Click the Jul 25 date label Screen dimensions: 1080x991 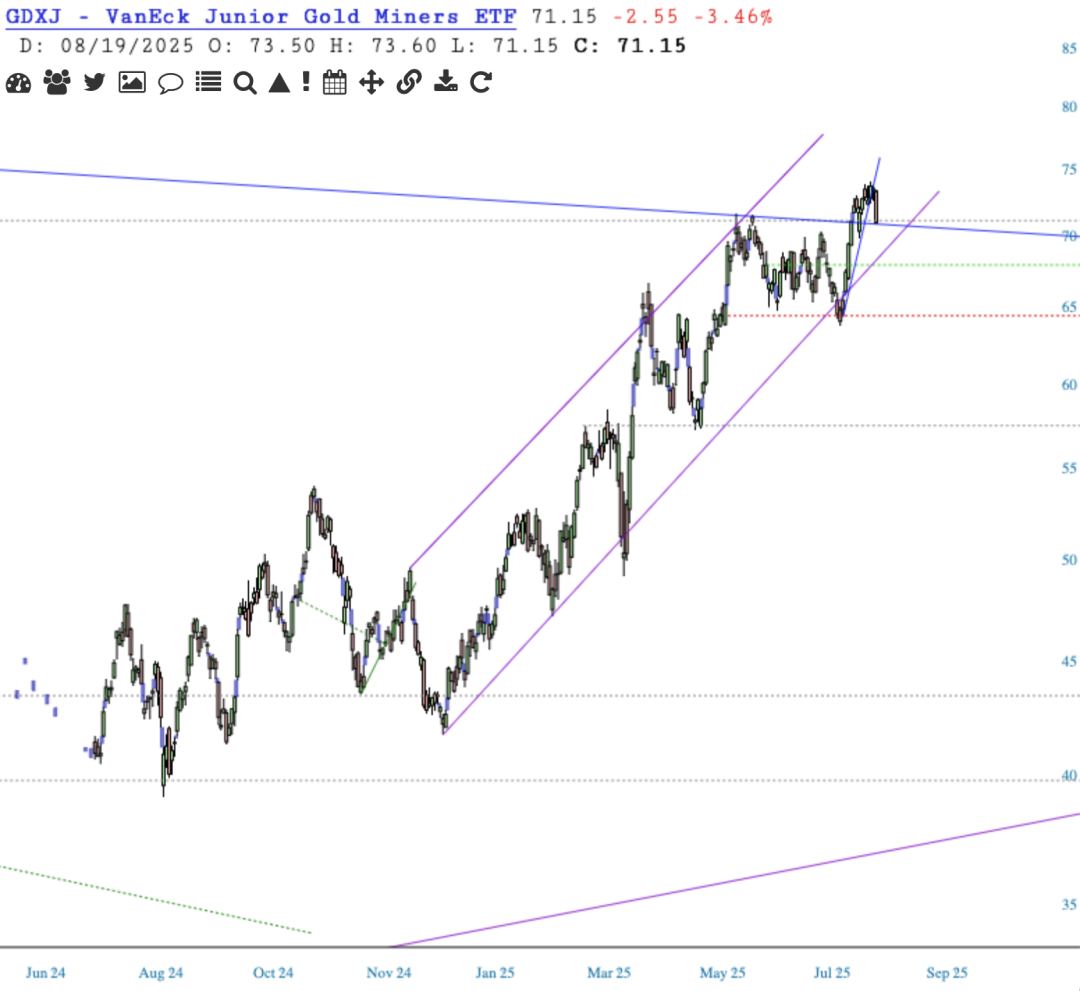click(832, 973)
